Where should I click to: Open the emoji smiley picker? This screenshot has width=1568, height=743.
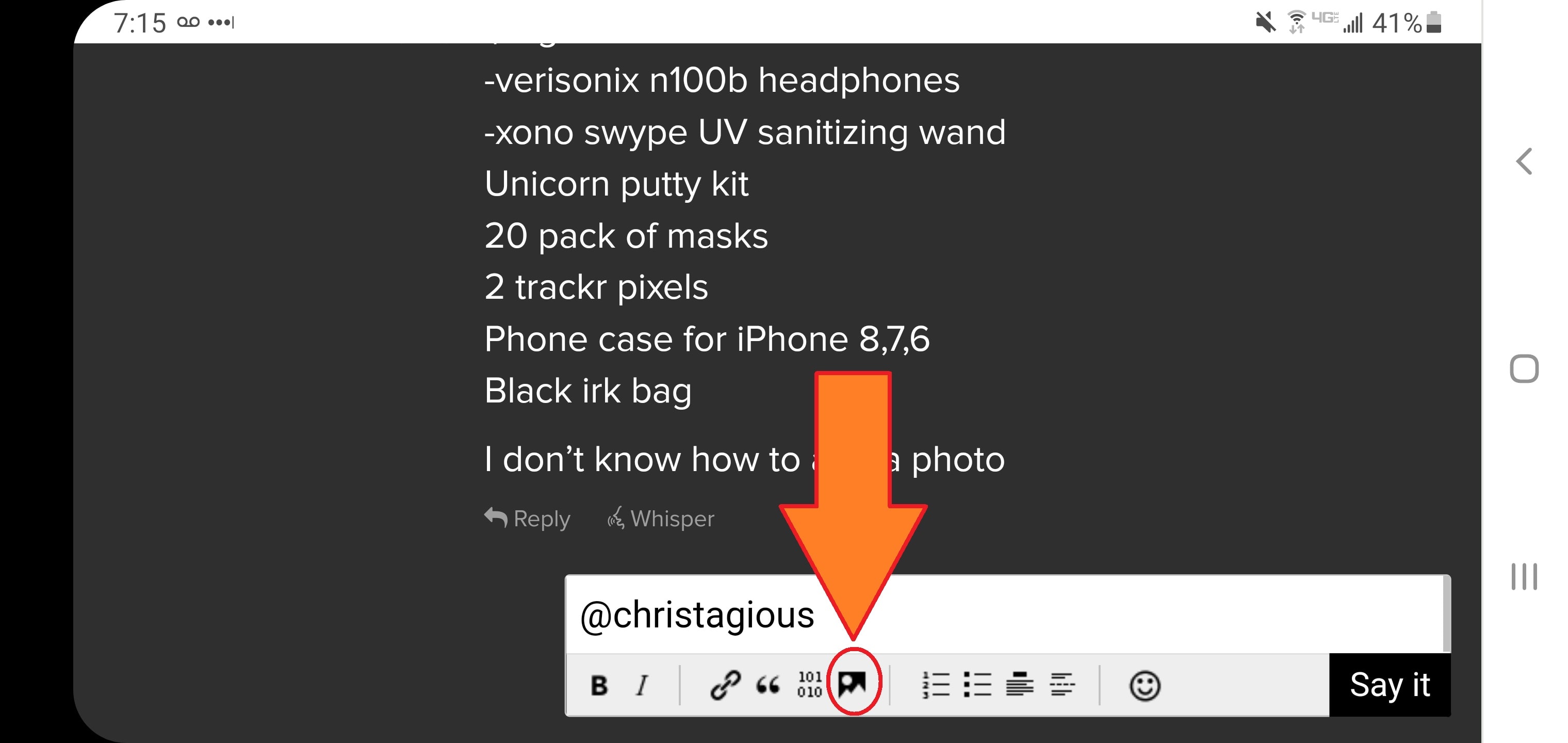[1145, 686]
